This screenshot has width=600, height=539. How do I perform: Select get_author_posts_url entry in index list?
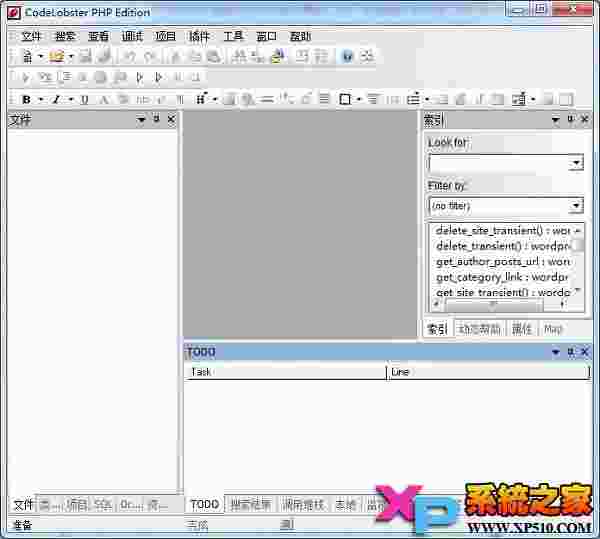[x=502, y=262]
